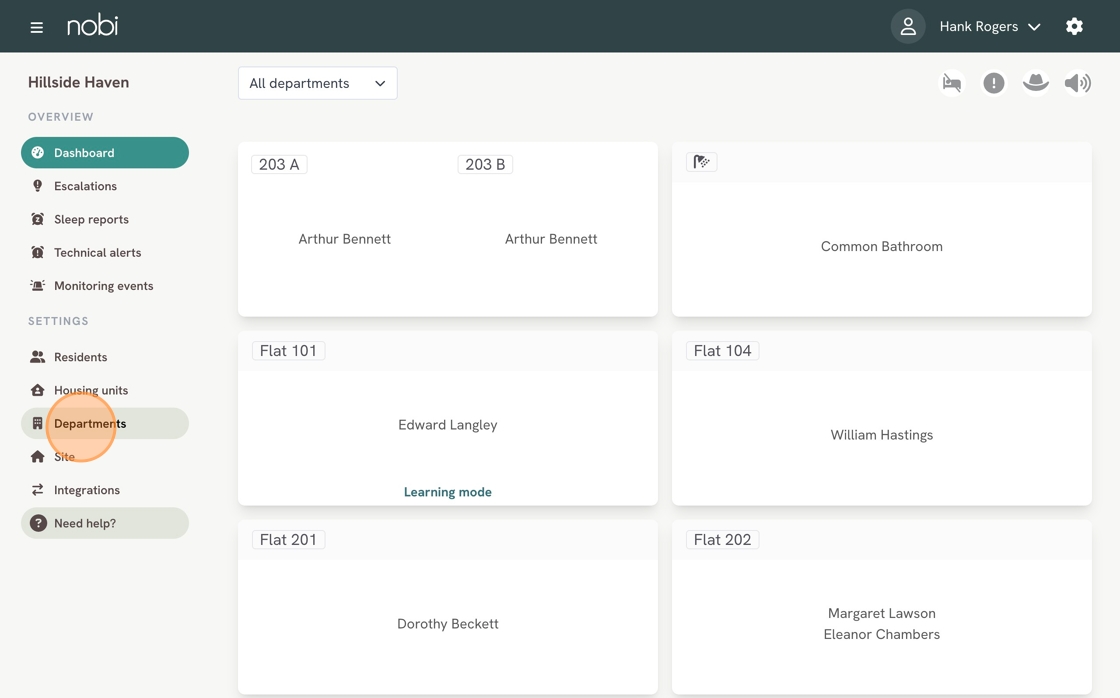Click the shower icon on Common Bathroom

point(701,162)
